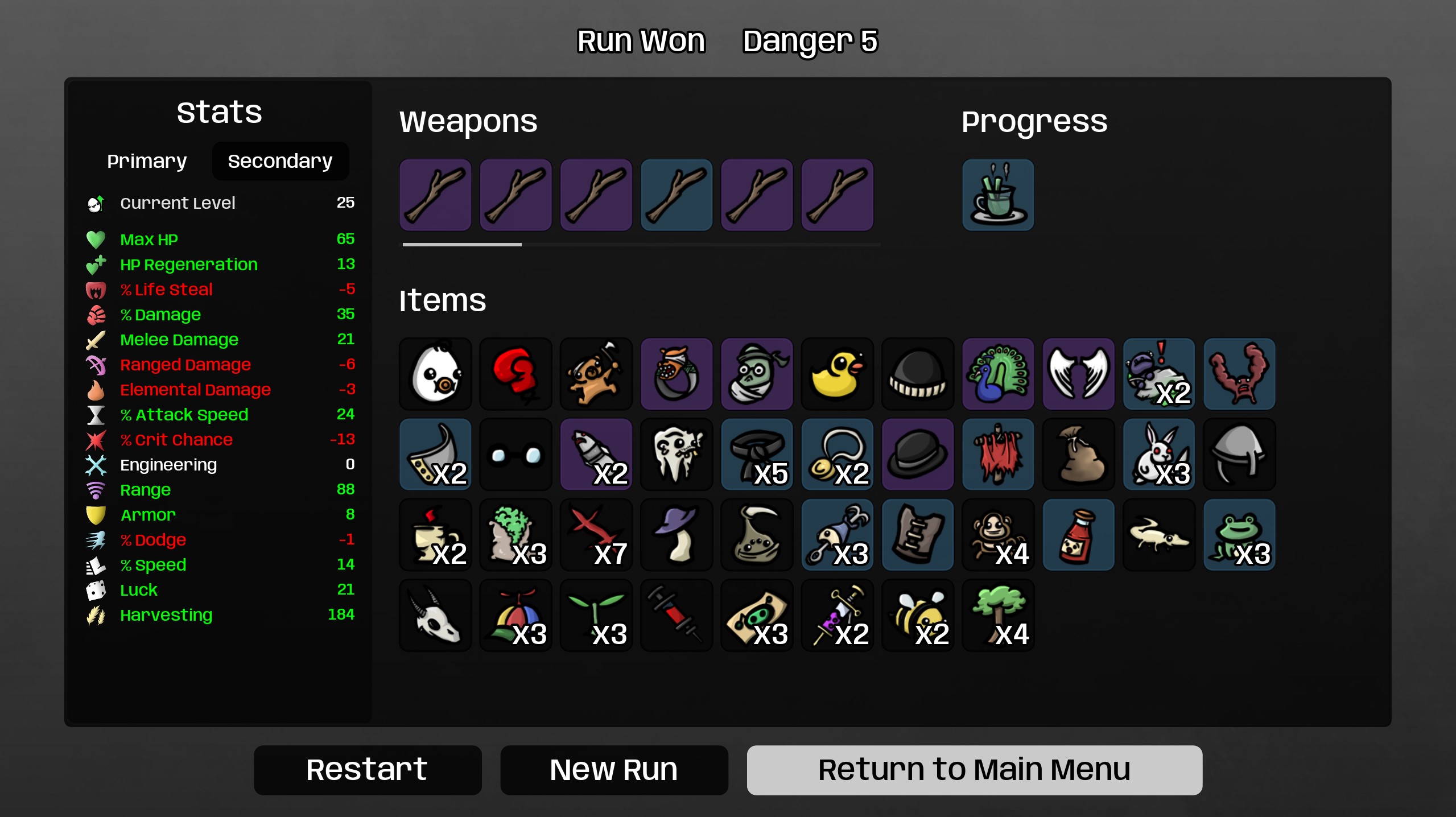Click the first stick weapon slot
1456x817 pixels.
click(x=435, y=195)
